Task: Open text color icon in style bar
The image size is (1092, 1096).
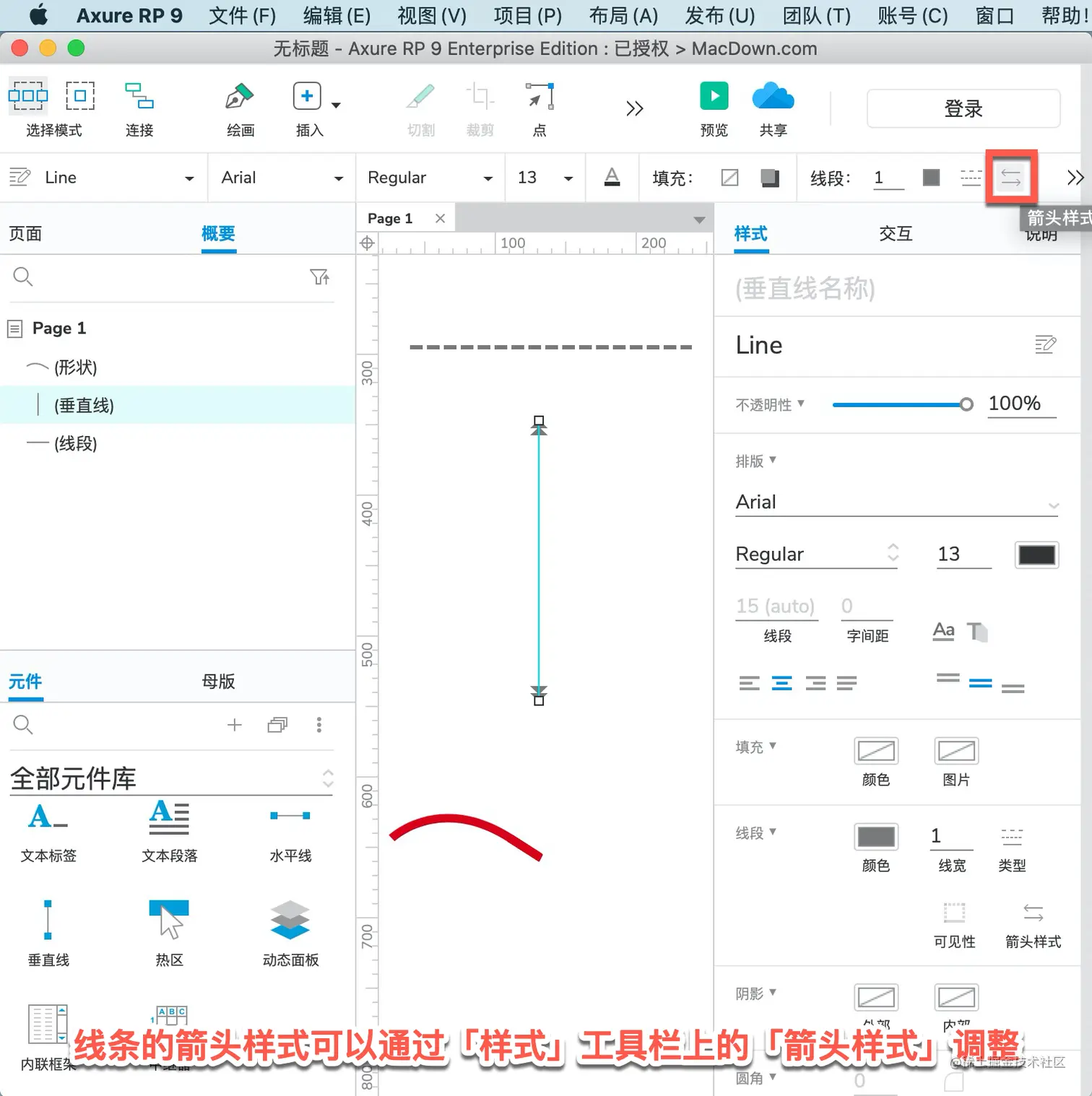Action: pos(612,178)
